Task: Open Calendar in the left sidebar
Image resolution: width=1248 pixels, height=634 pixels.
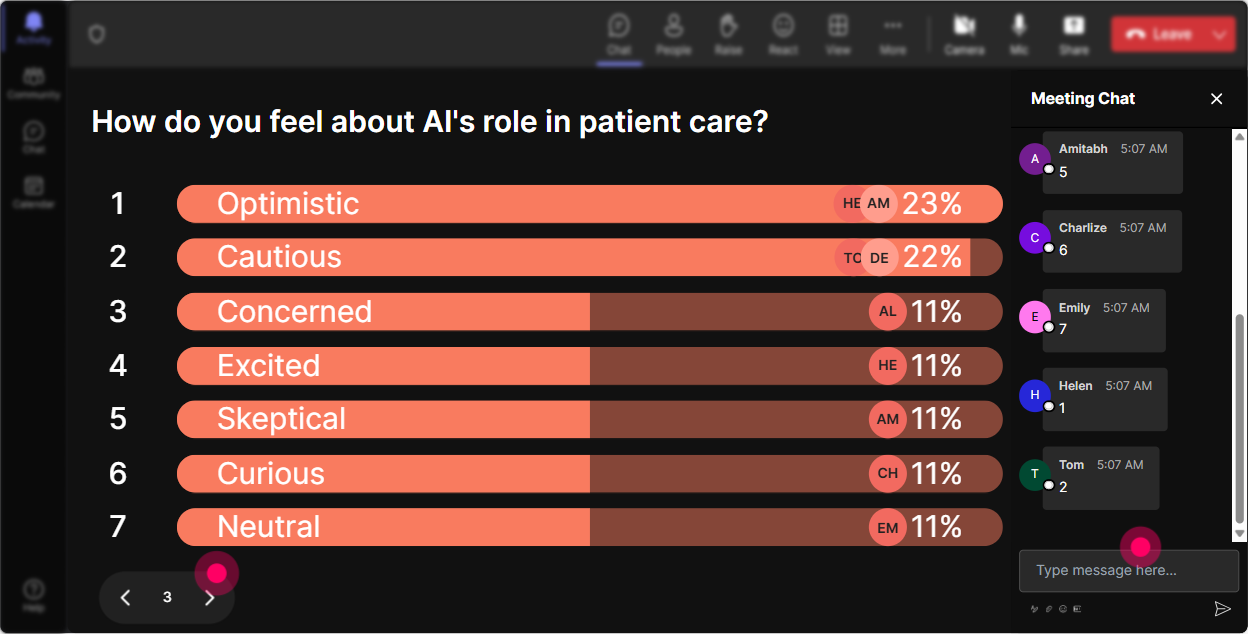Action: tap(34, 191)
